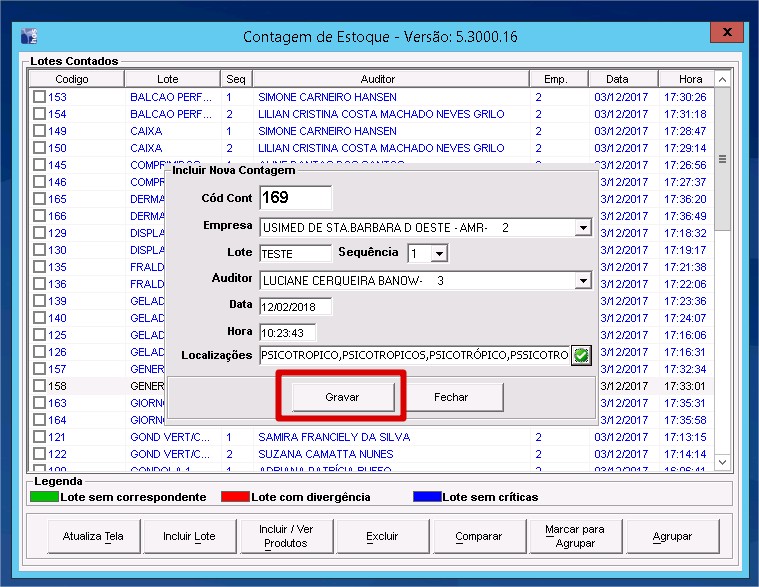The image size is (759, 587).
Task: Open the Sequência dropdown
Action: (x=441, y=254)
